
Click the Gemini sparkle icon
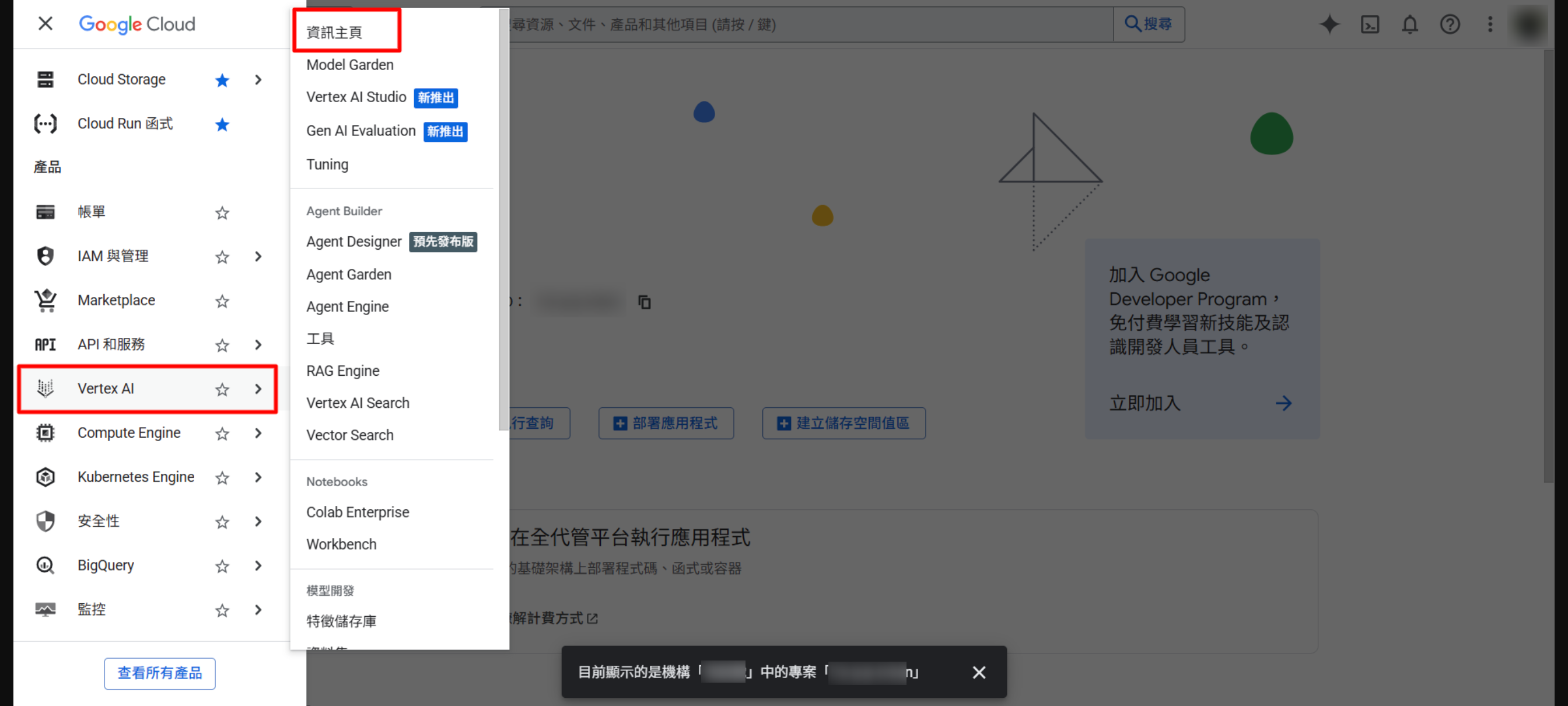click(1329, 25)
